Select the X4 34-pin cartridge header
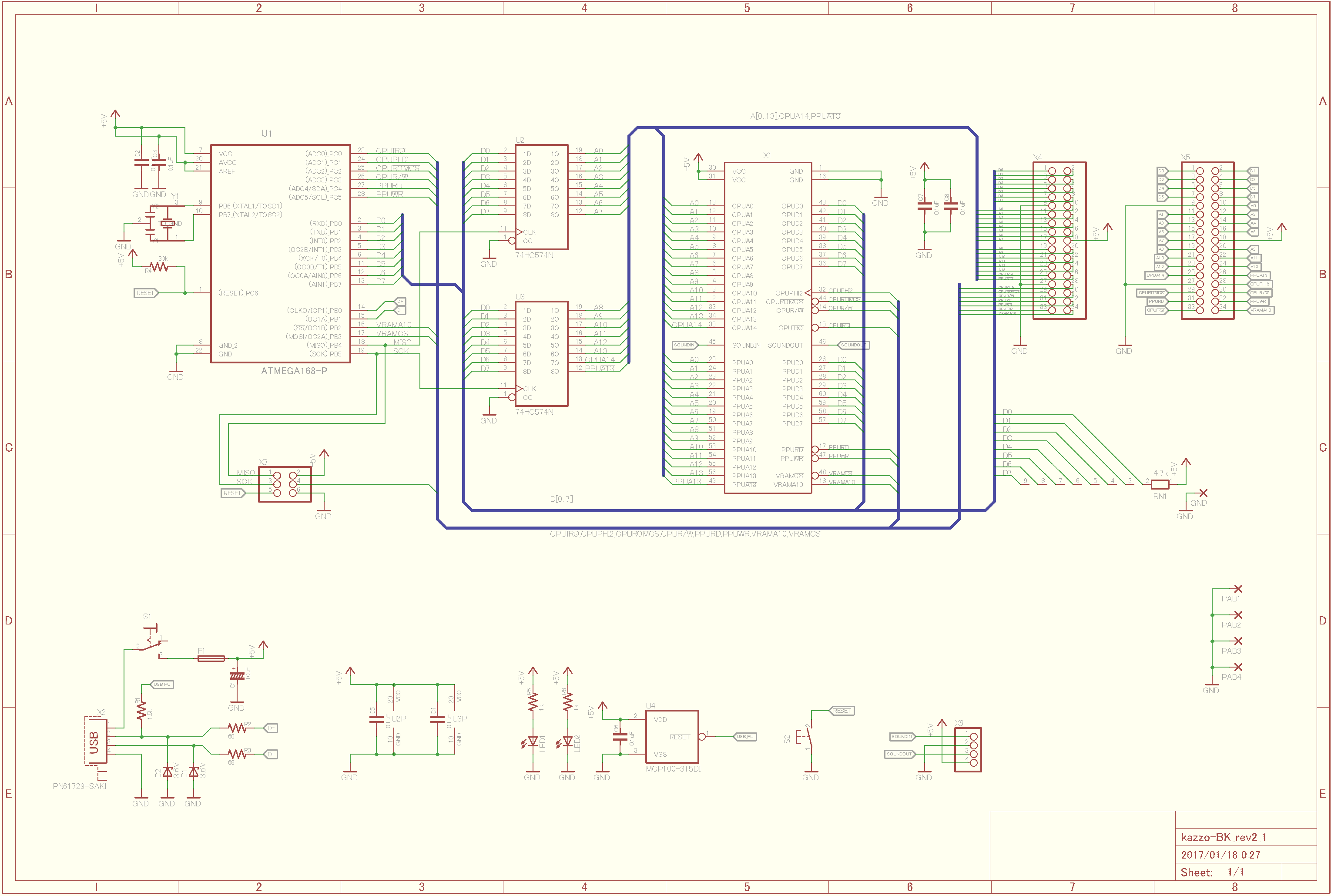The width and height of the screenshot is (1331, 896). click(1059, 241)
